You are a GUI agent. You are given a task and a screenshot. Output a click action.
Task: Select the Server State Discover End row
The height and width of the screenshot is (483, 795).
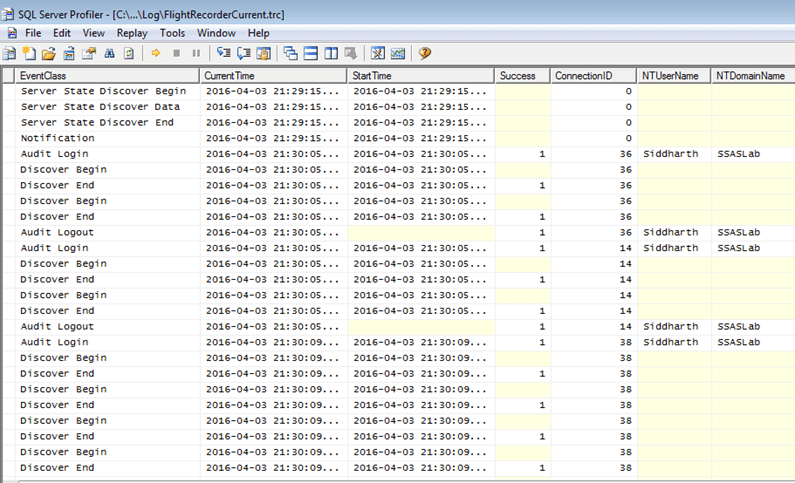(399, 123)
